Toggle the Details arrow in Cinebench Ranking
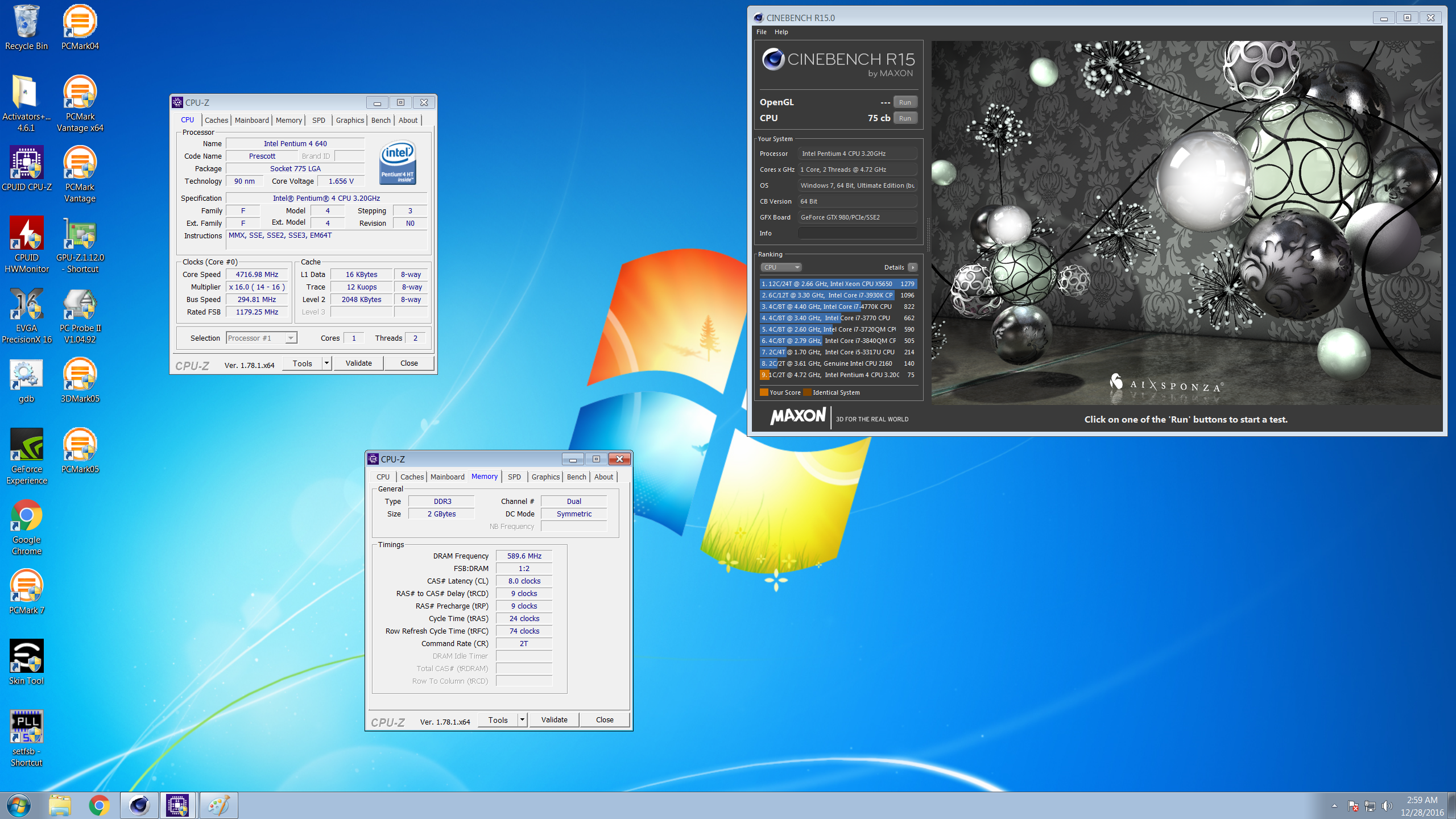This screenshot has width=1456, height=819. click(913, 267)
